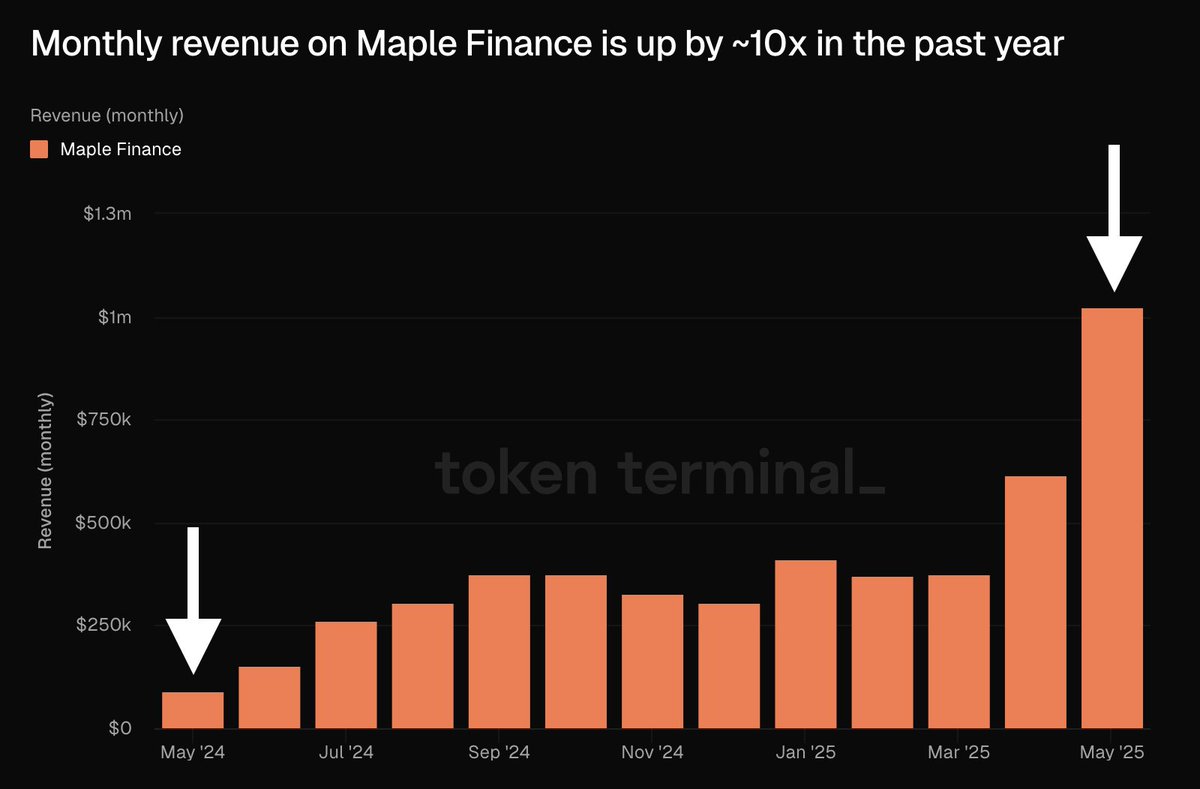This screenshot has height=789, width=1200.
Task: Click the token terminal watermark
Action: [660, 474]
